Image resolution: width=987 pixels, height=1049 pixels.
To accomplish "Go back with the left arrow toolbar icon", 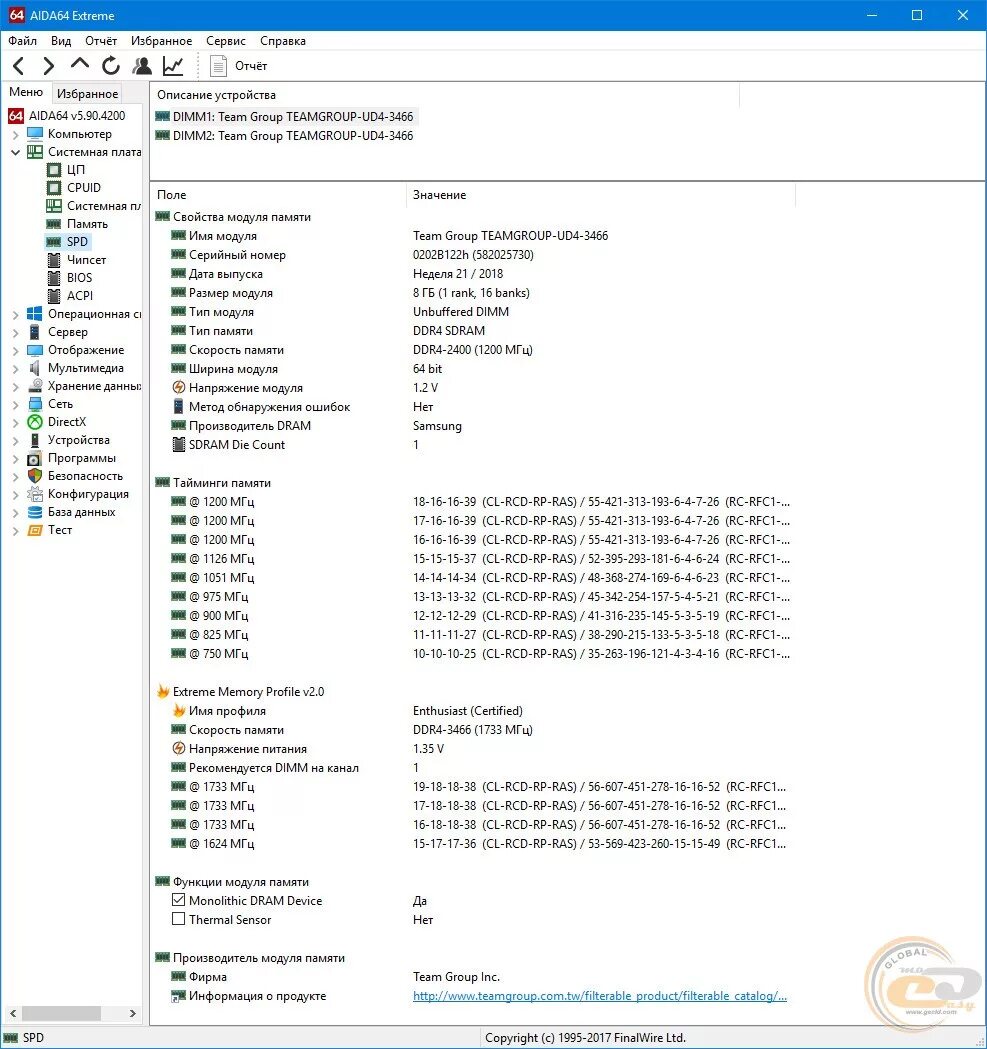I will click(x=19, y=66).
